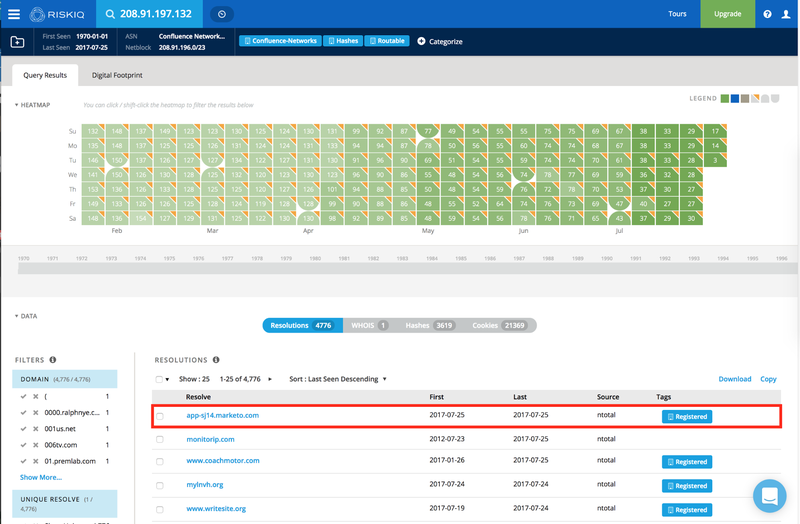Select the Cookies 21369 data tab
The image size is (800, 524).
pos(499,326)
